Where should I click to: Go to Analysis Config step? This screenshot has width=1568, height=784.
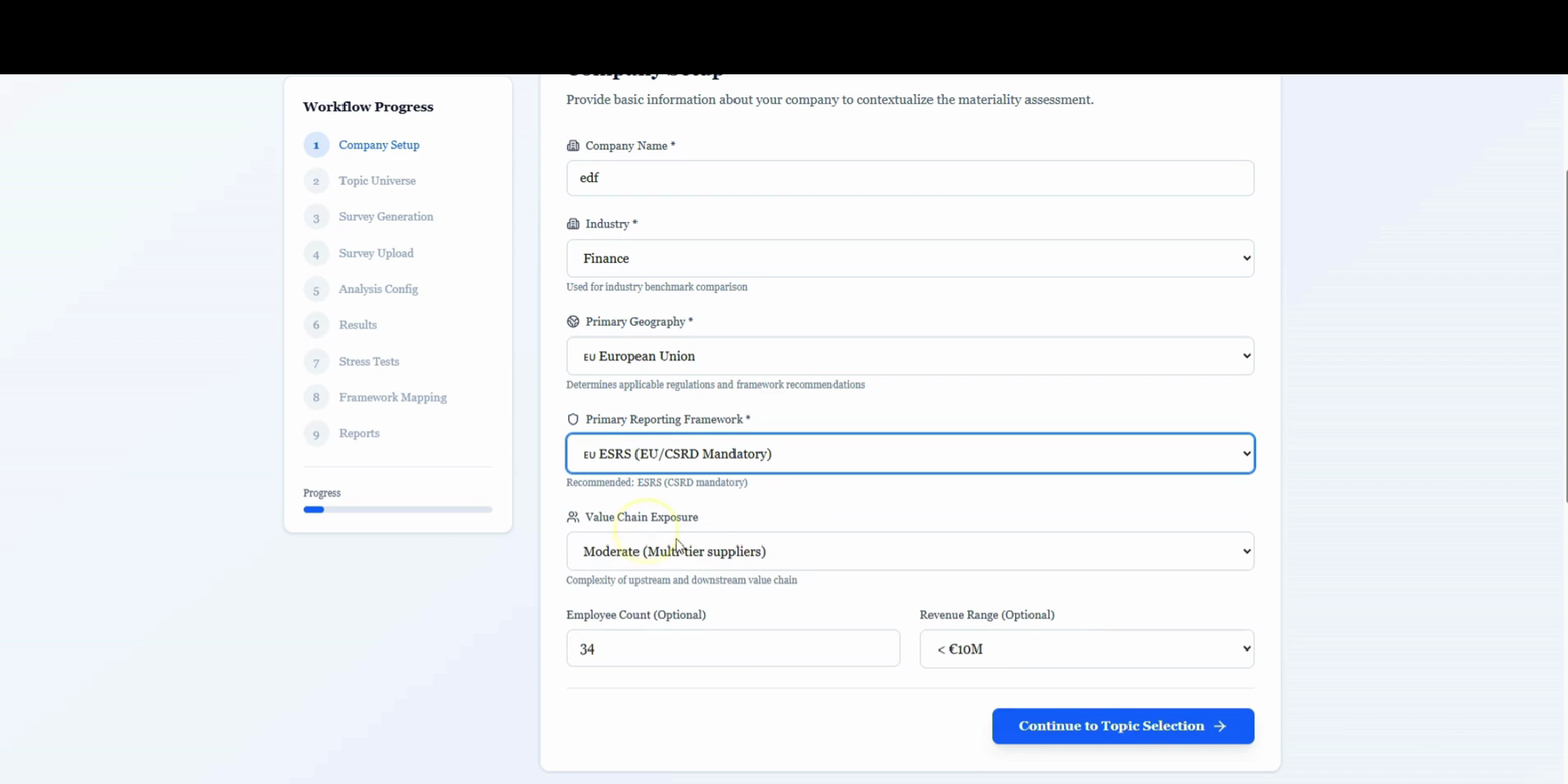click(378, 289)
